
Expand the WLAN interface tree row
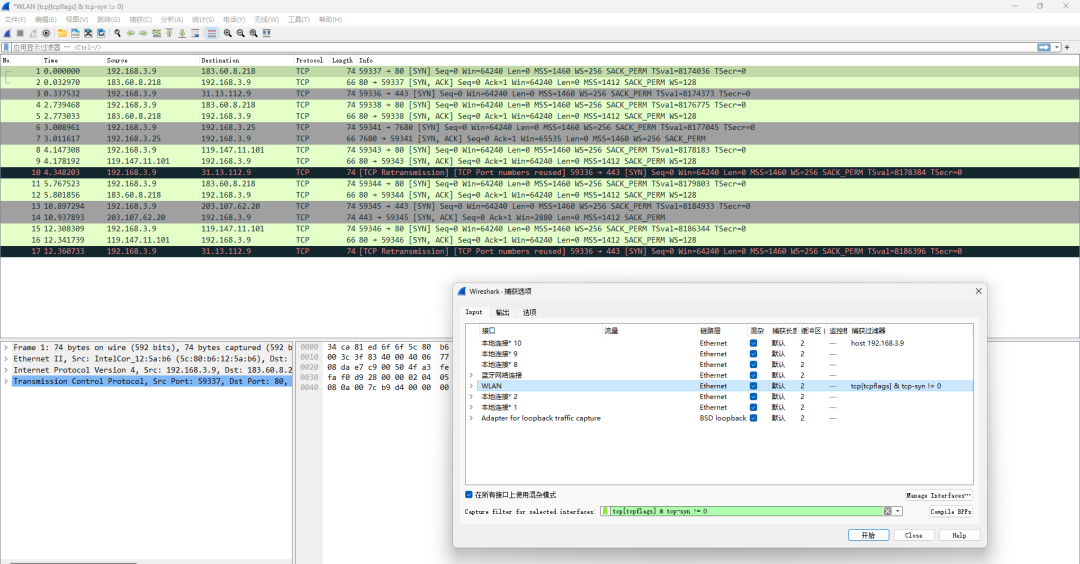coord(472,386)
